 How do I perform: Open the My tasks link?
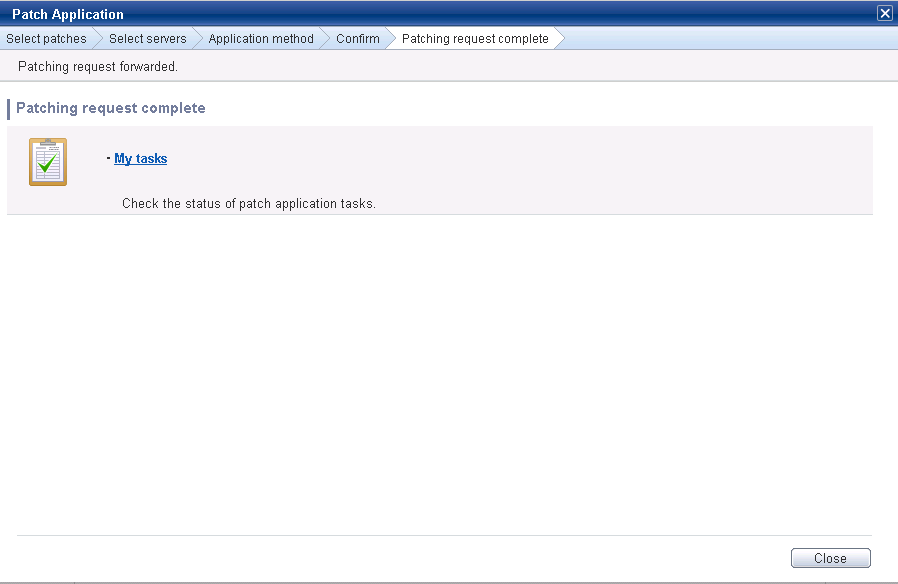(140, 159)
